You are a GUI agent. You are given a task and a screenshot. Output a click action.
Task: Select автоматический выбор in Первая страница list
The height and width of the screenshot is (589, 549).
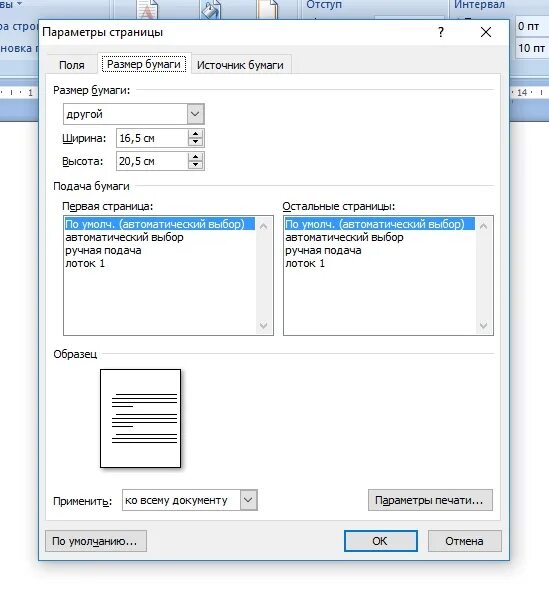tap(160, 237)
